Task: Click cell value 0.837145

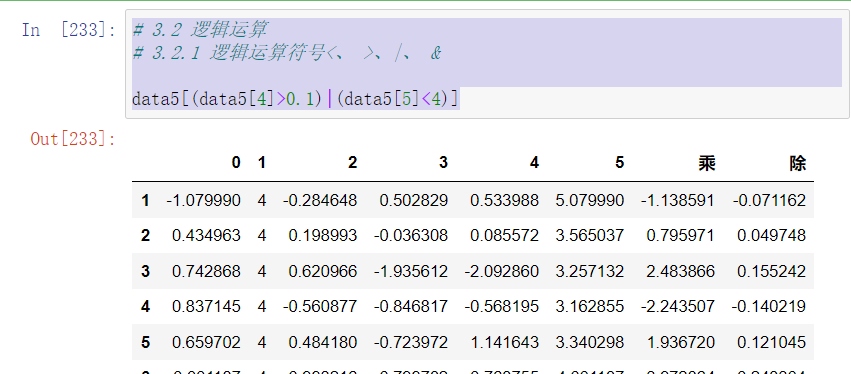Action: pyautogui.click(x=206, y=307)
